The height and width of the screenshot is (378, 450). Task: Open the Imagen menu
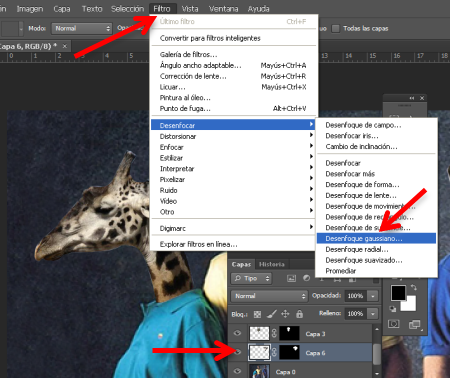tap(30, 9)
